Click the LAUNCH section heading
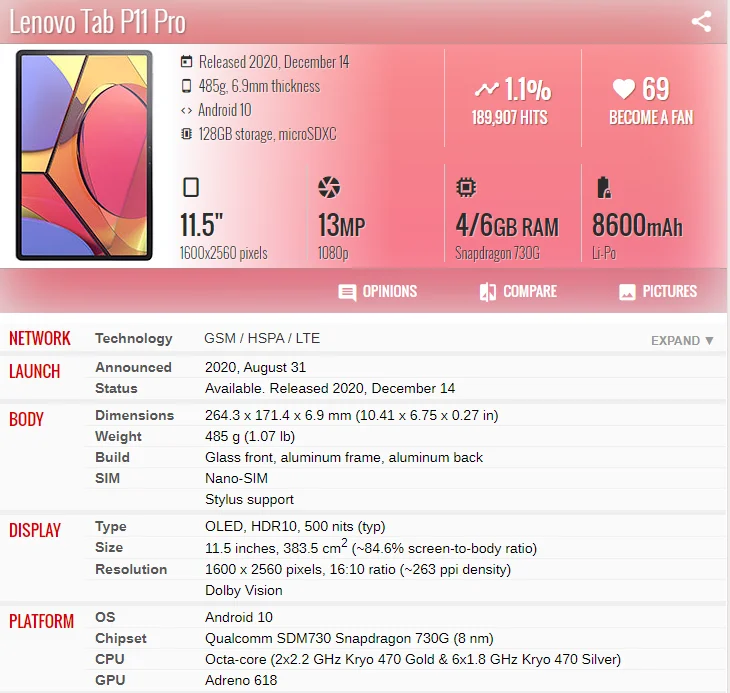Image resolution: width=730 pixels, height=693 pixels. (x=34, y=371)
